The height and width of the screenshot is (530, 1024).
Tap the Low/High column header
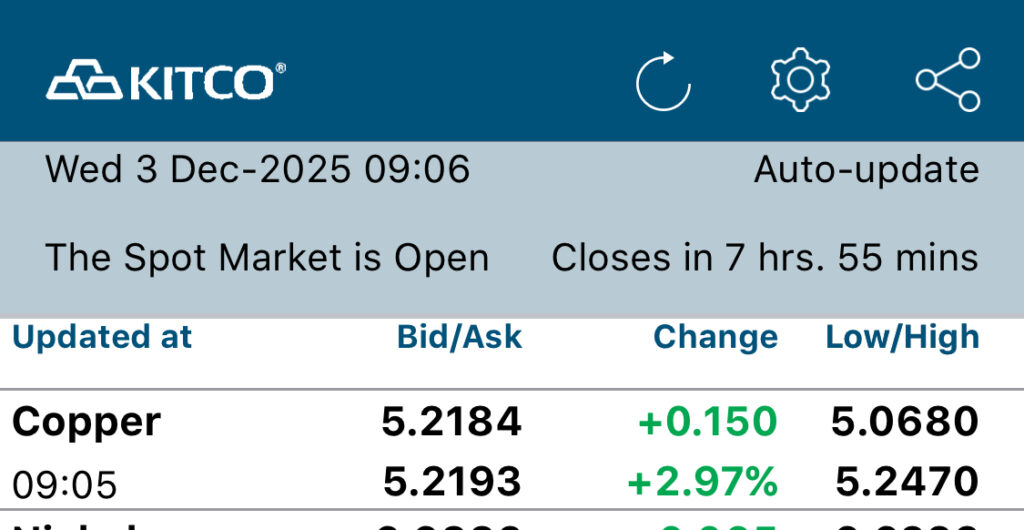[x=902, y=337]
